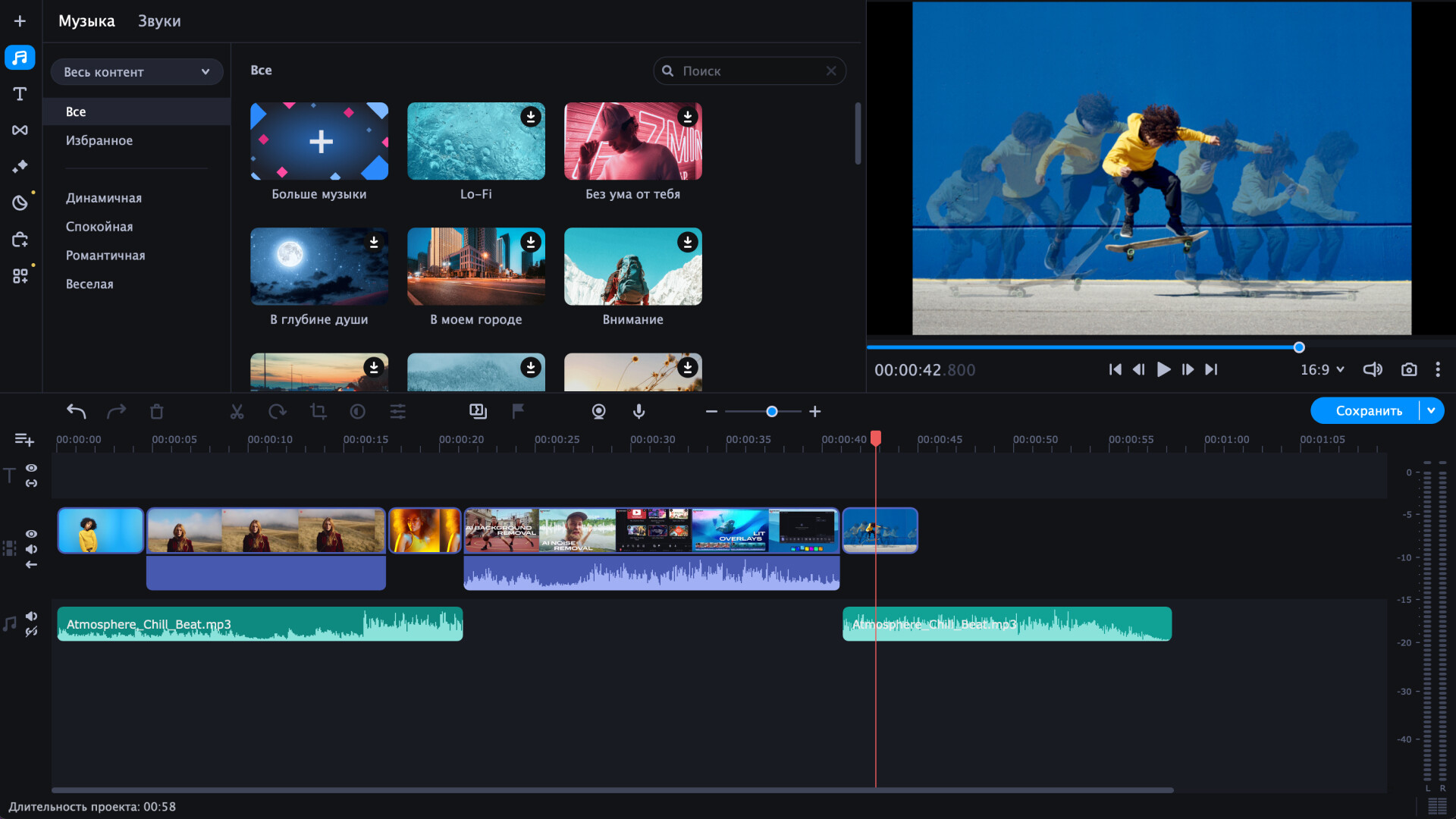This screenshot has height=819, width=1456.
Task: Click Больше музыки tile
Action: click(318, 141)
